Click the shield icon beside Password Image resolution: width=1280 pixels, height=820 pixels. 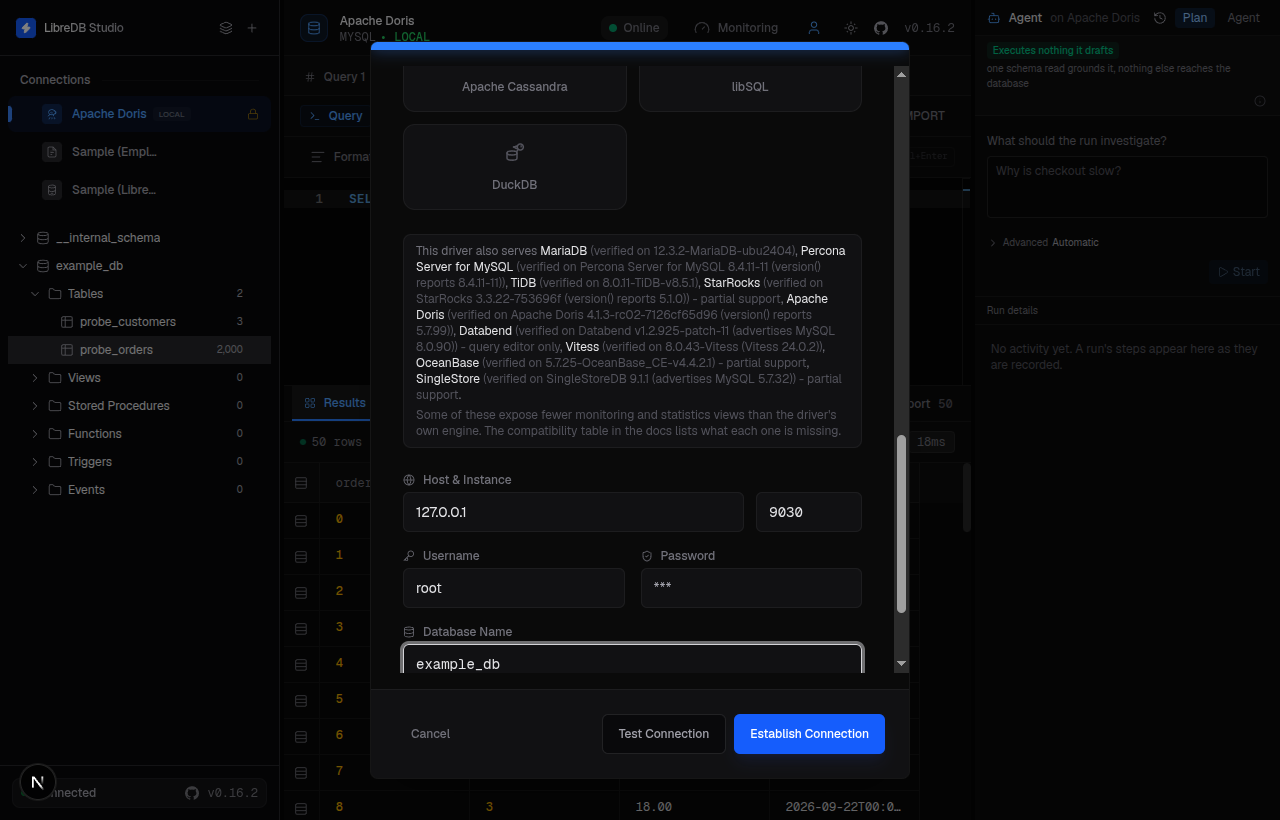click(x=647, y=556)
